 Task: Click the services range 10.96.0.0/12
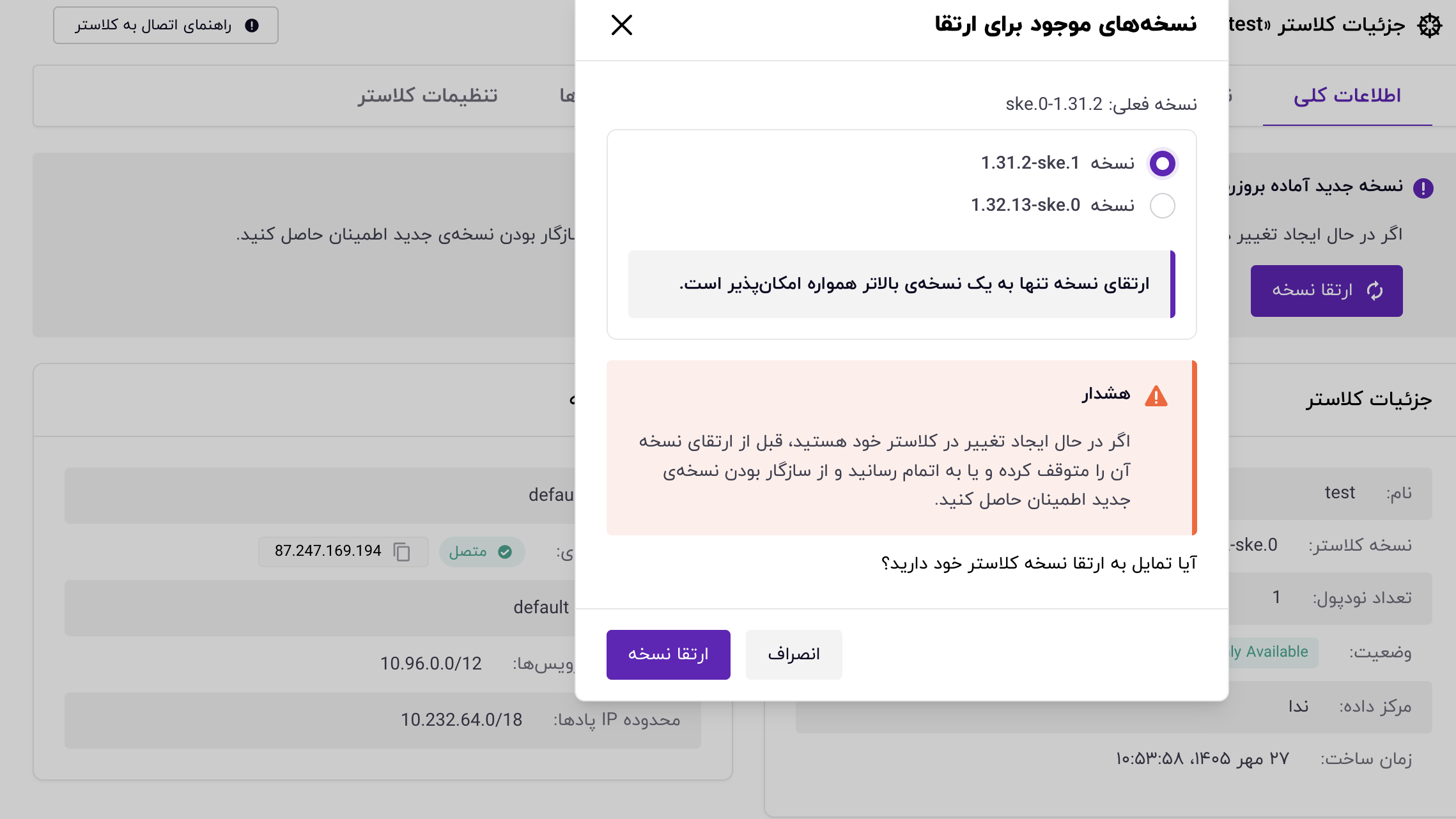(x=431, y=664)
